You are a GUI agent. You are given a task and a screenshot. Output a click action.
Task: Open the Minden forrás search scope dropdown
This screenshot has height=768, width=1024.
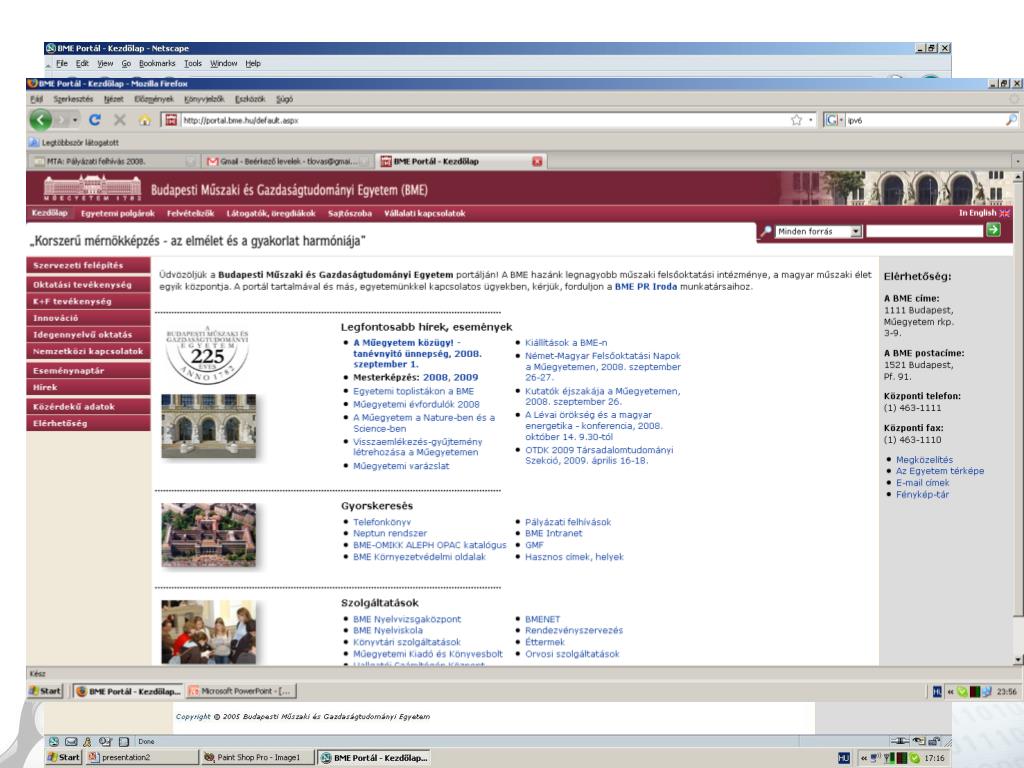click(818, 231)
